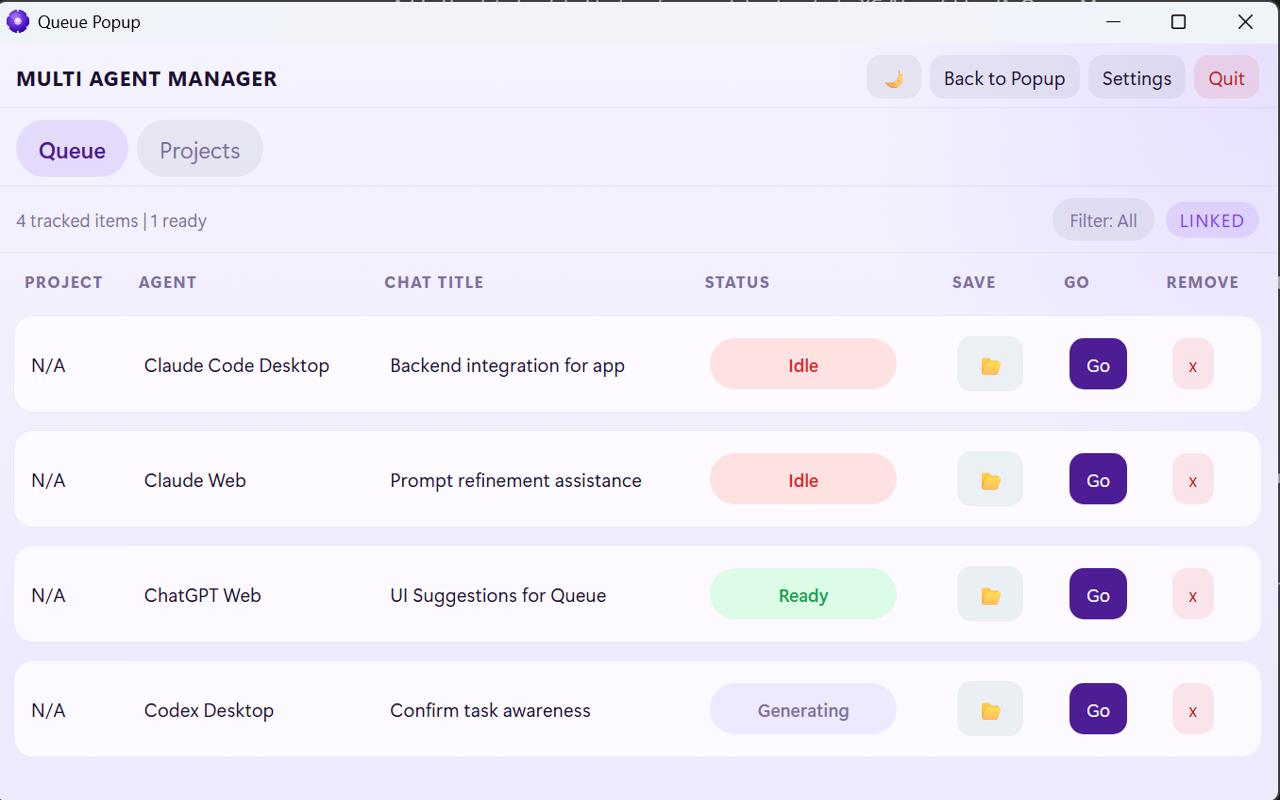Open the Filter: All dropdown

click(x=1103, y=220)
